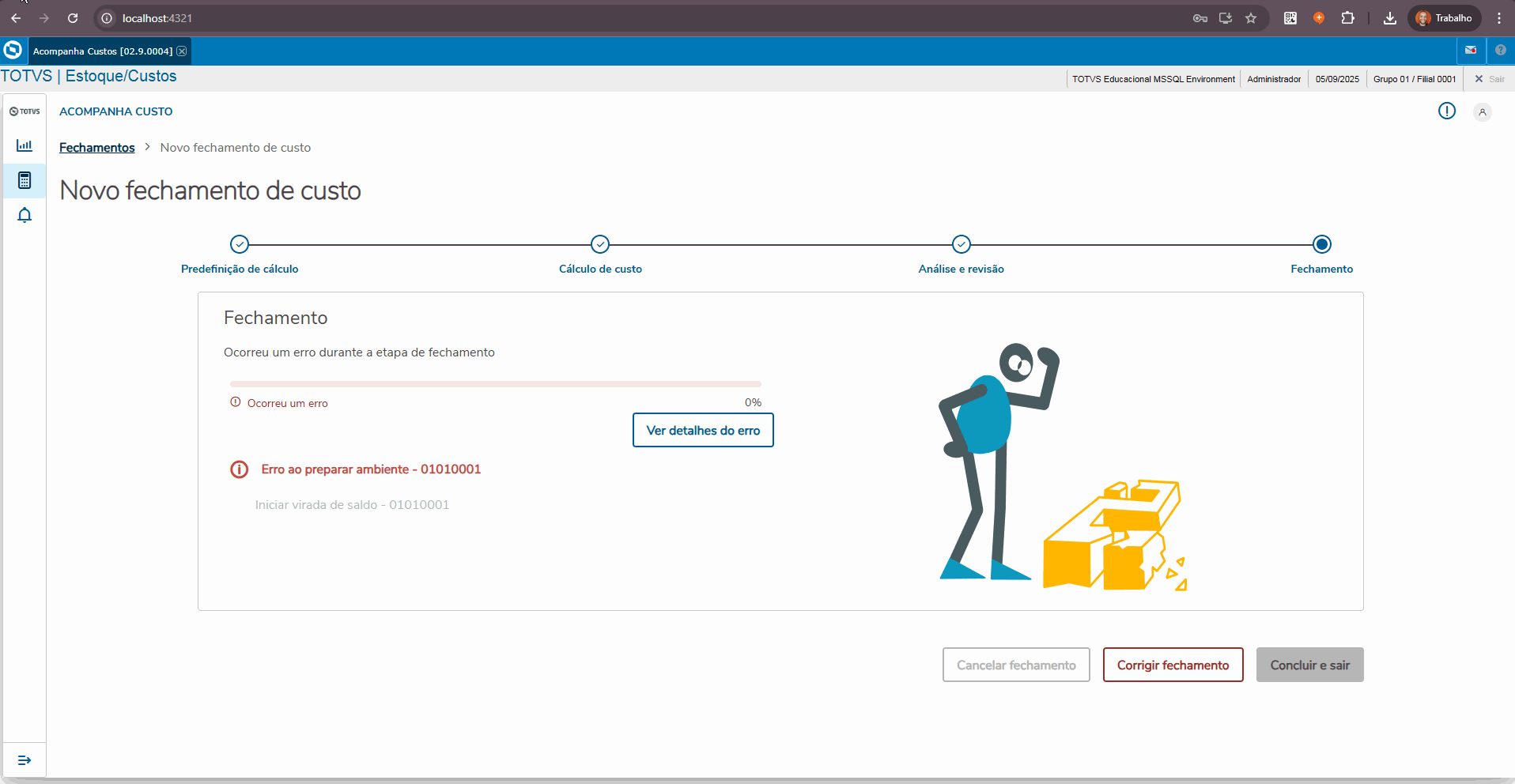The height and width of the screenshot is (784, 1515).
Task: Click the site info icon in address bar
Action: coord(107,18)
